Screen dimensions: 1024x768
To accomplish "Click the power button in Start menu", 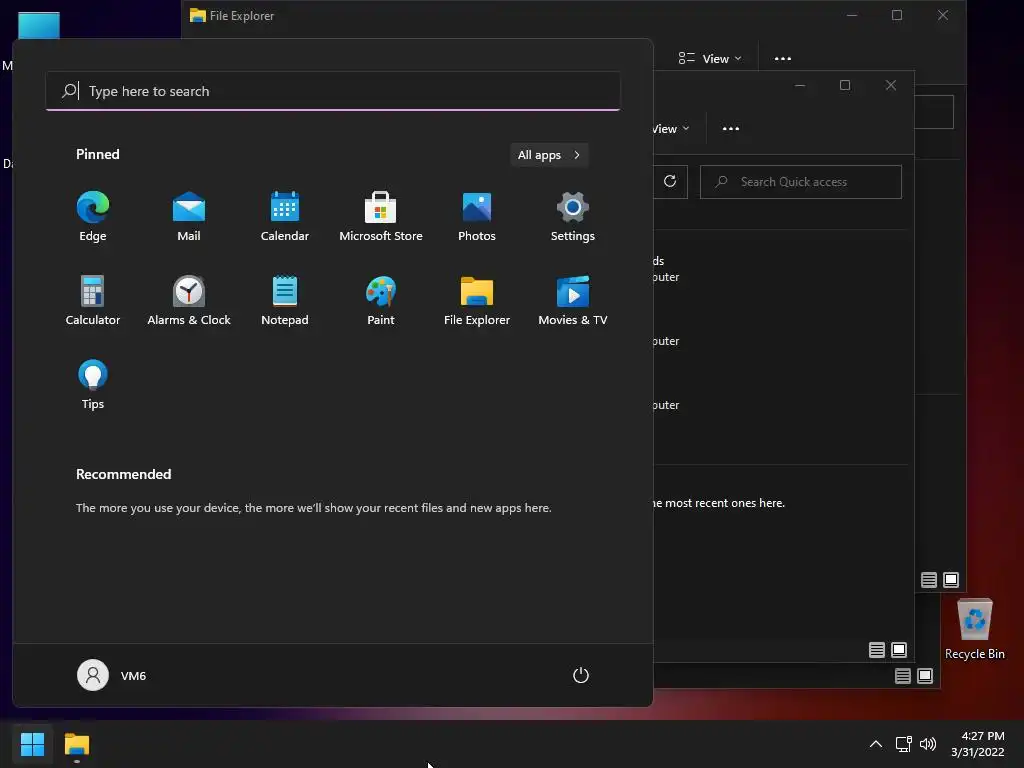I will 581,675.
